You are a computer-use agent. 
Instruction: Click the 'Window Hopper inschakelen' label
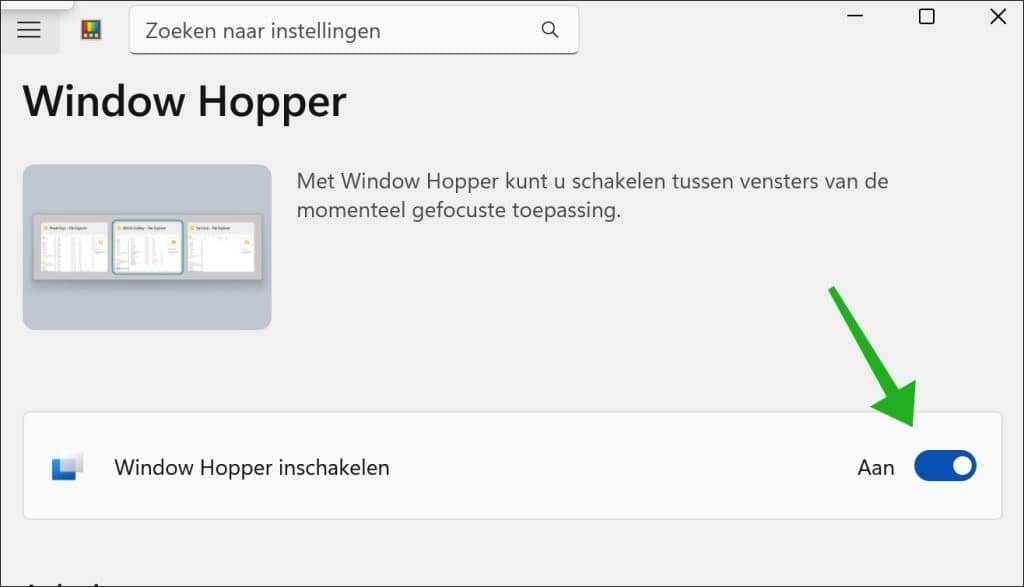251,468
